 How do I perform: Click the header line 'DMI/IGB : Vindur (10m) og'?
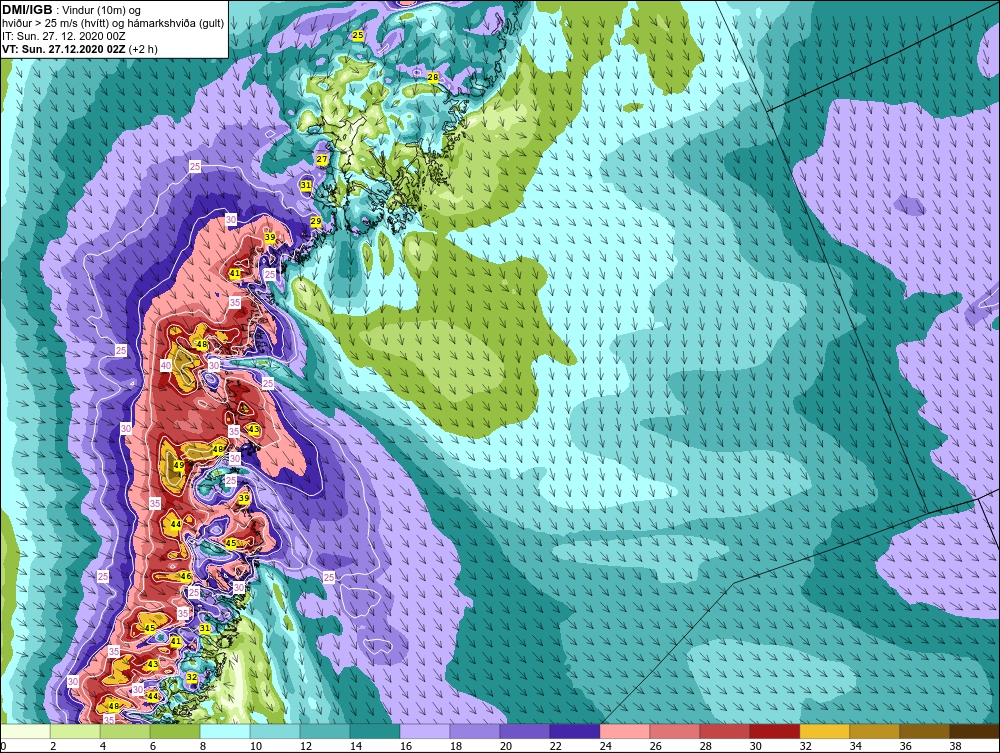point(71,10)
